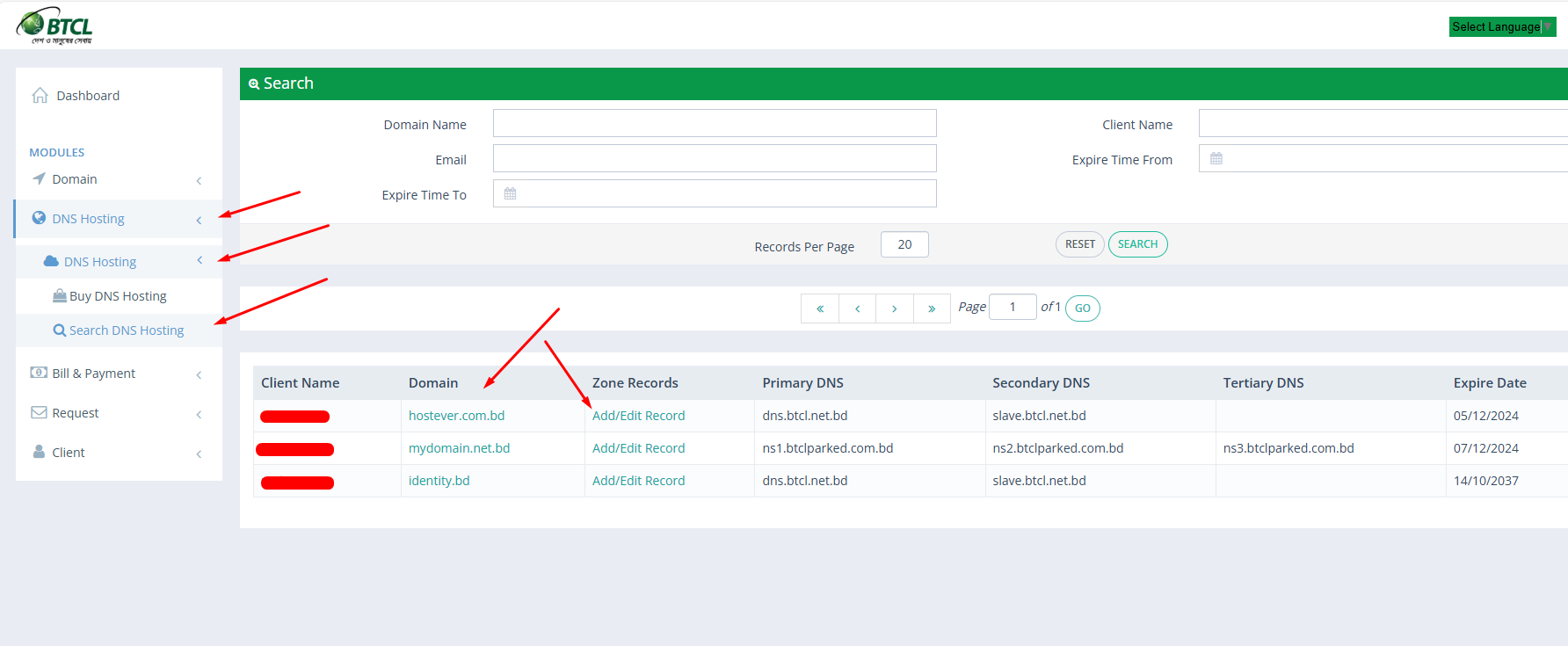This screenshot has height=646, width=1568.
Task: Go to previous page arrow
Action: [x=857, y=308]
